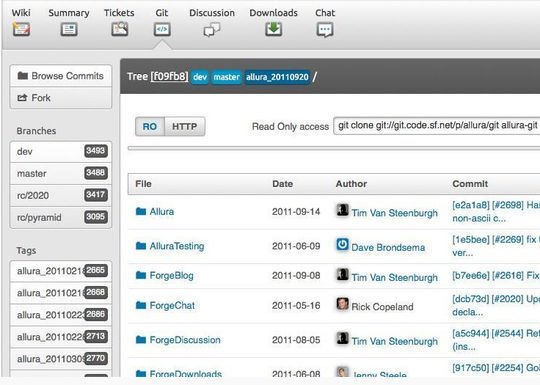Image resolution: width=540 pixels, height=385 pixels.
Task: Open the ForgeDiscussion folder link
Action: click(x=185, y=340)
